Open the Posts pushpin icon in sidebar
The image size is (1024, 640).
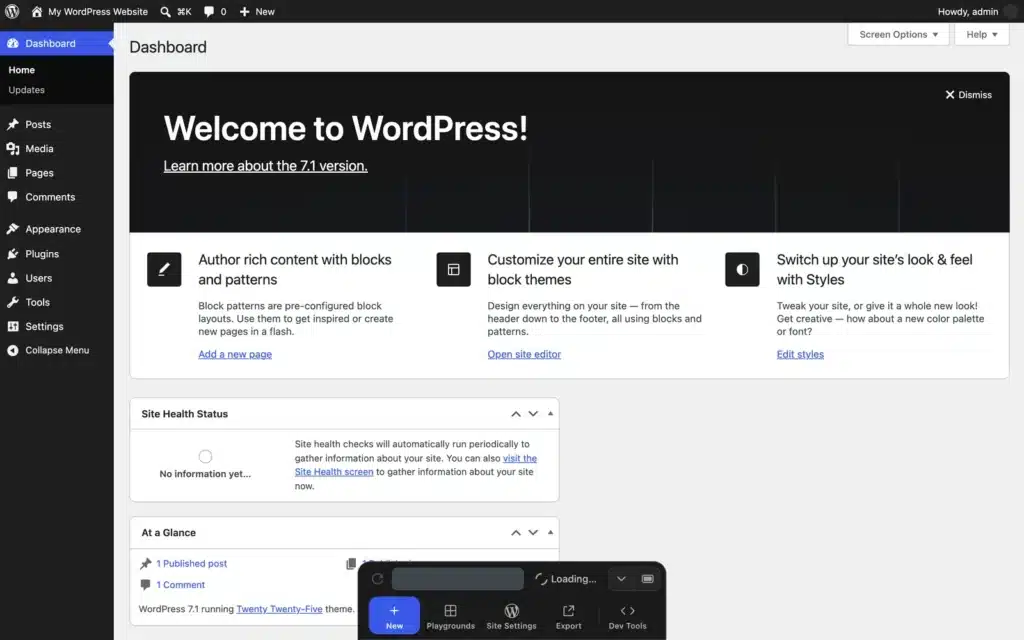[12, 124]
